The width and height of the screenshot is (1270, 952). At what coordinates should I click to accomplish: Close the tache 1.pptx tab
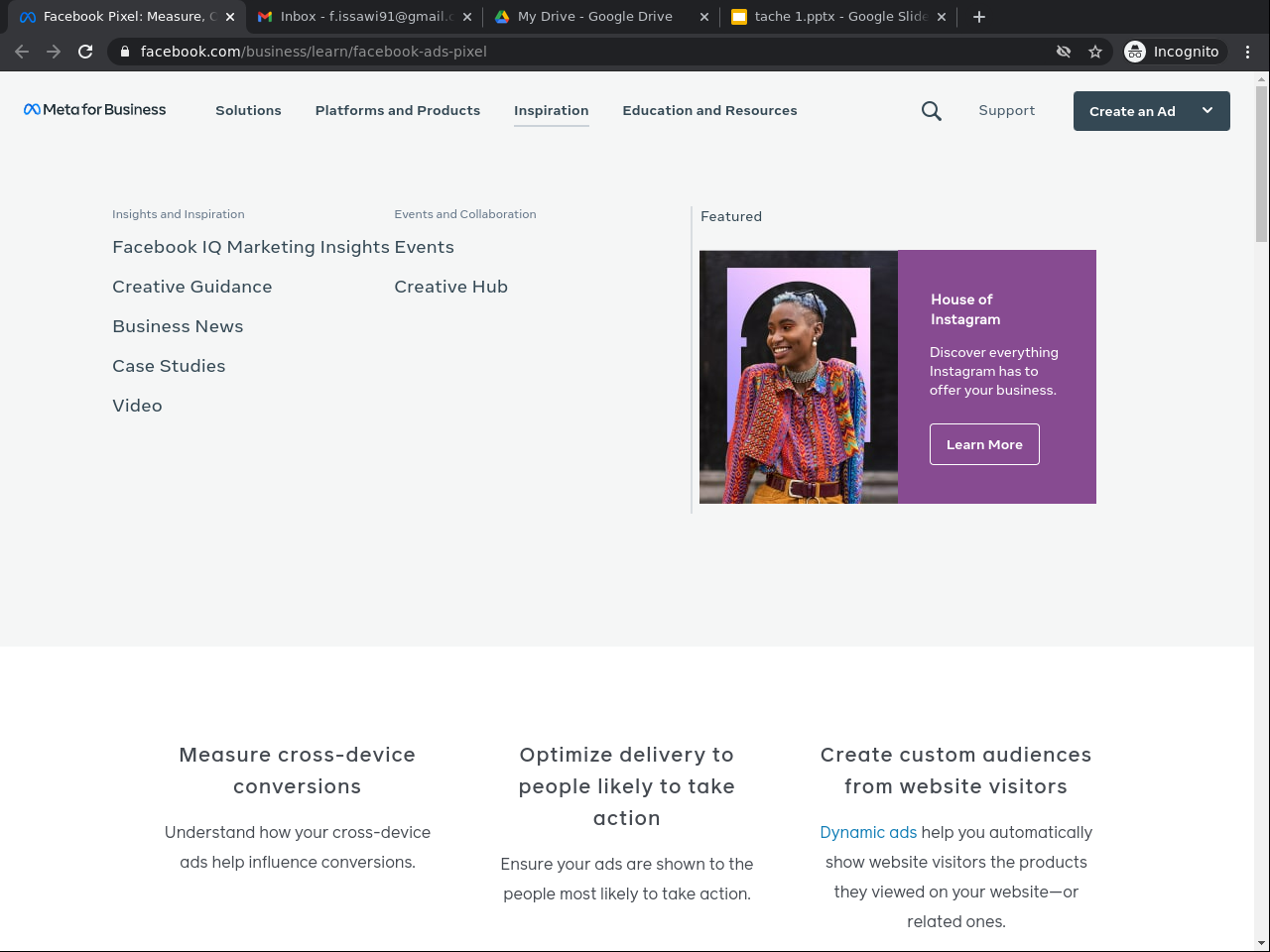tap(942, 17)
